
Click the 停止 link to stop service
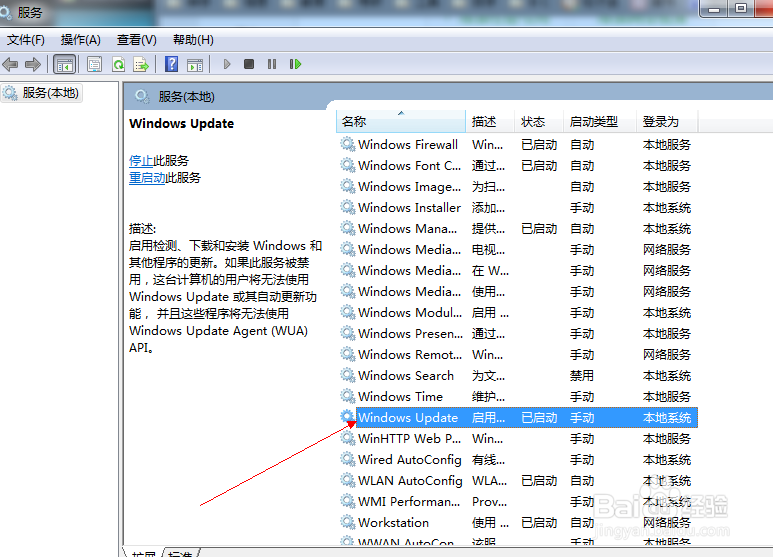click(141, 161)
